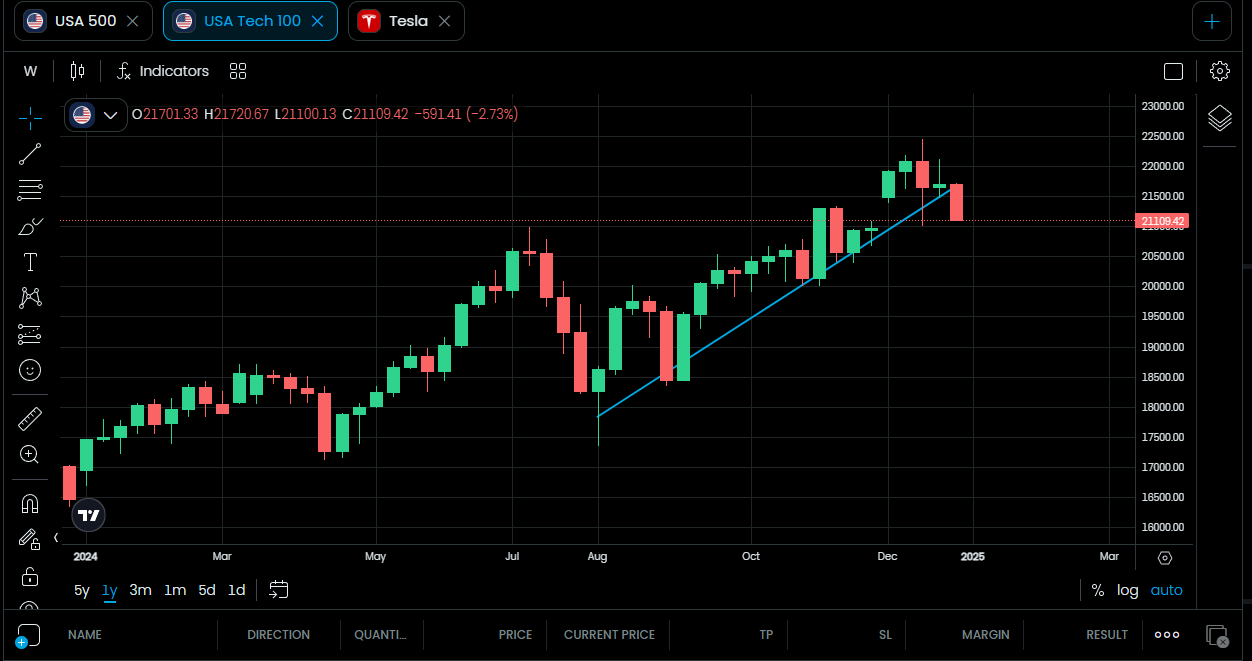Open the candlestick chart type selector

pyautogui.click(x=78, y=71)
